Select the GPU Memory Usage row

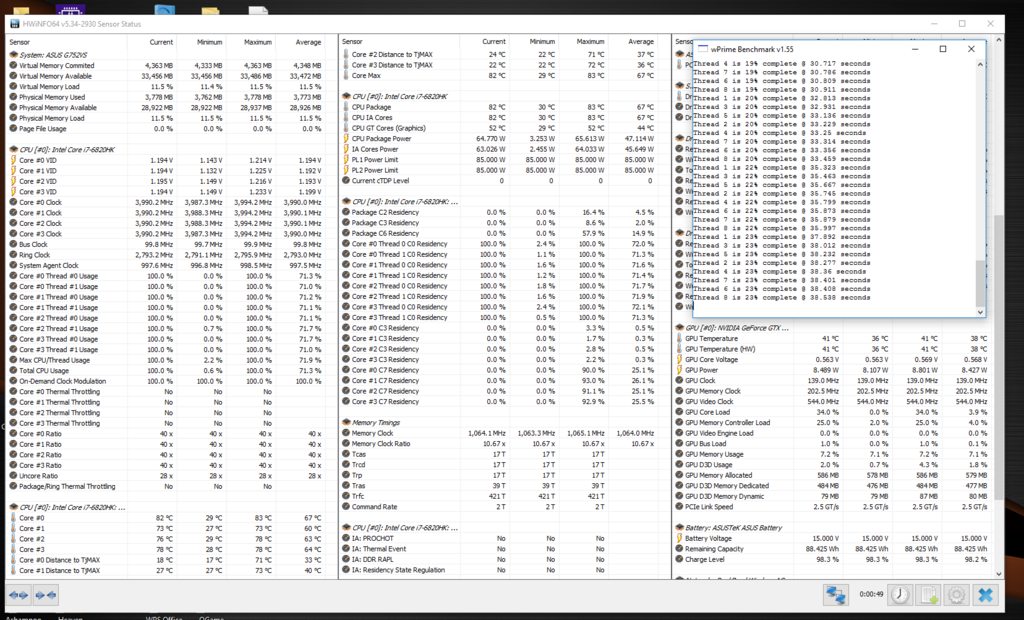tap(834, 454)
